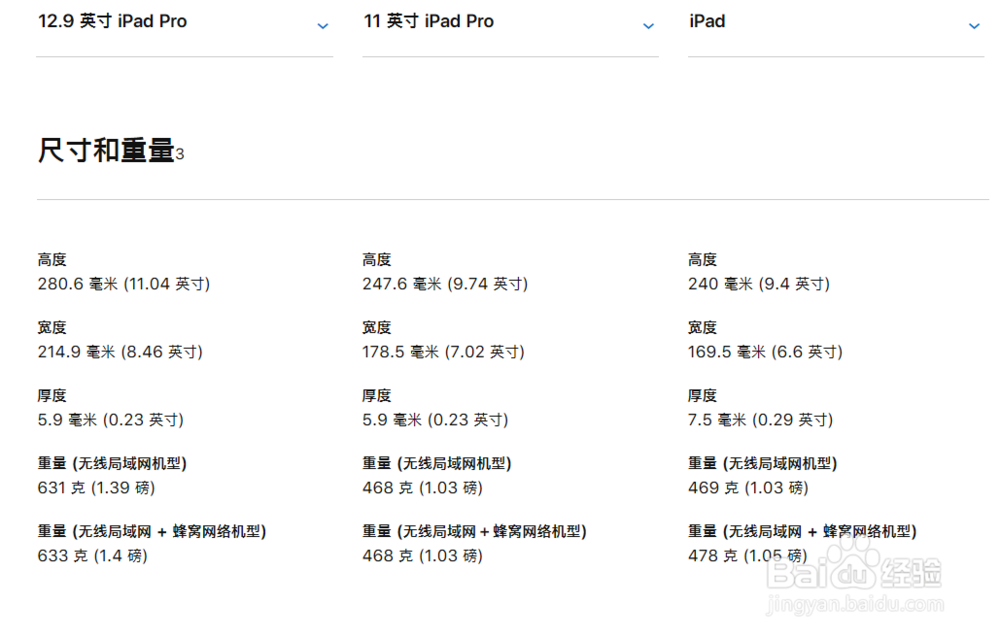1000x639 pixels.
Task: Click the 尺寸和重量 section heading
Action: (103, 150)
